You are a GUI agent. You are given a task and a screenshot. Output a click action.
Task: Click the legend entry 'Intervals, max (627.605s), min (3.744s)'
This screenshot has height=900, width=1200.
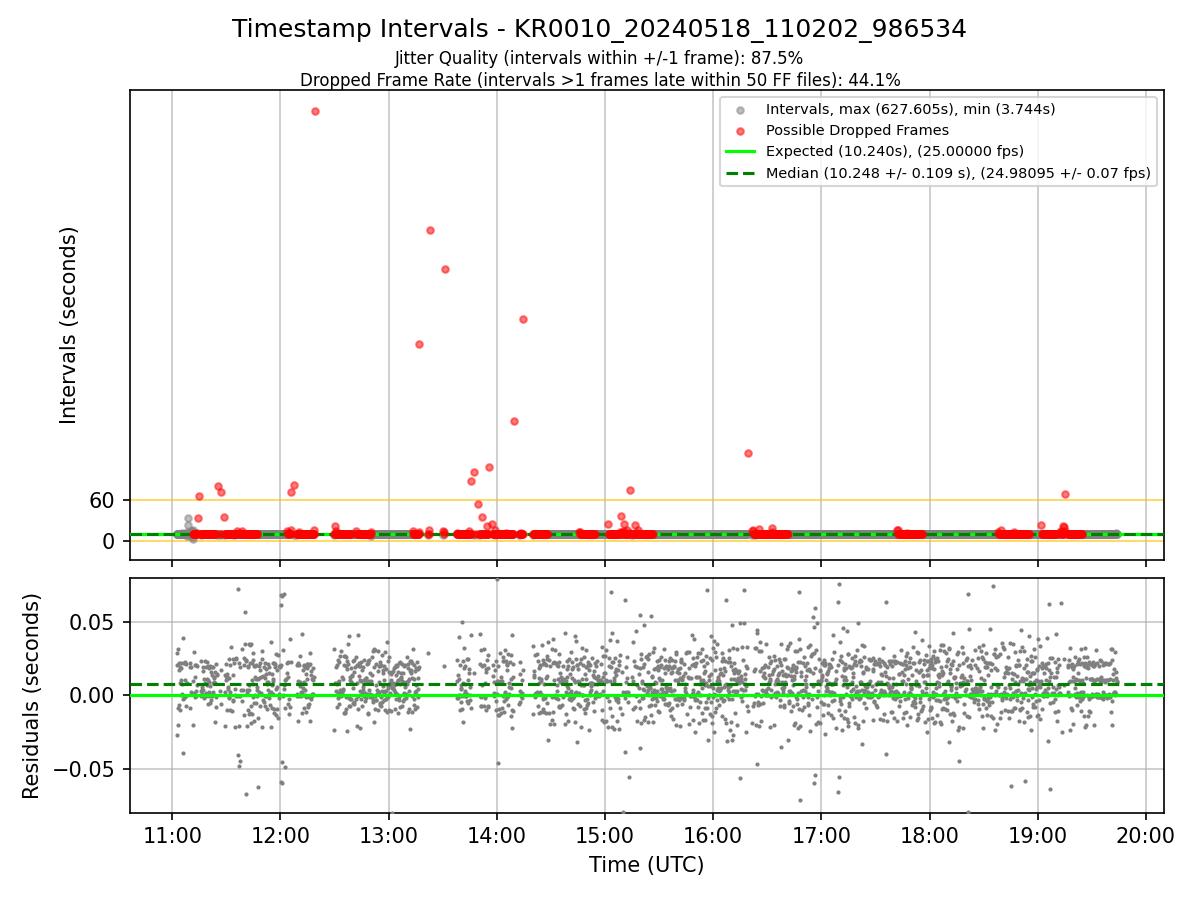pos(910,109)
